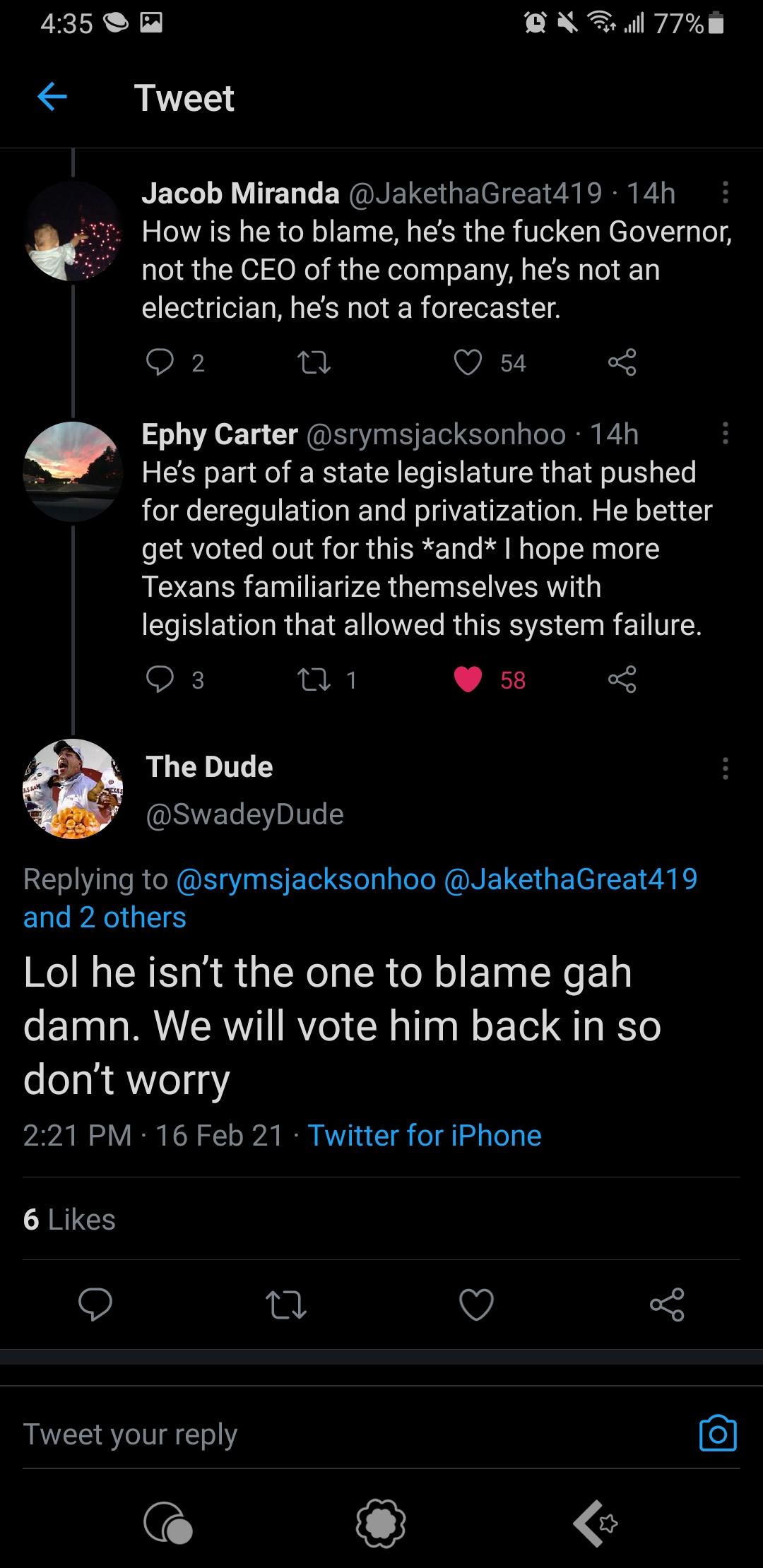Image resolution: width=763 pixels, height=1568 pixels.
Task: View the 6 Likes list
Action: [69, 1220]
